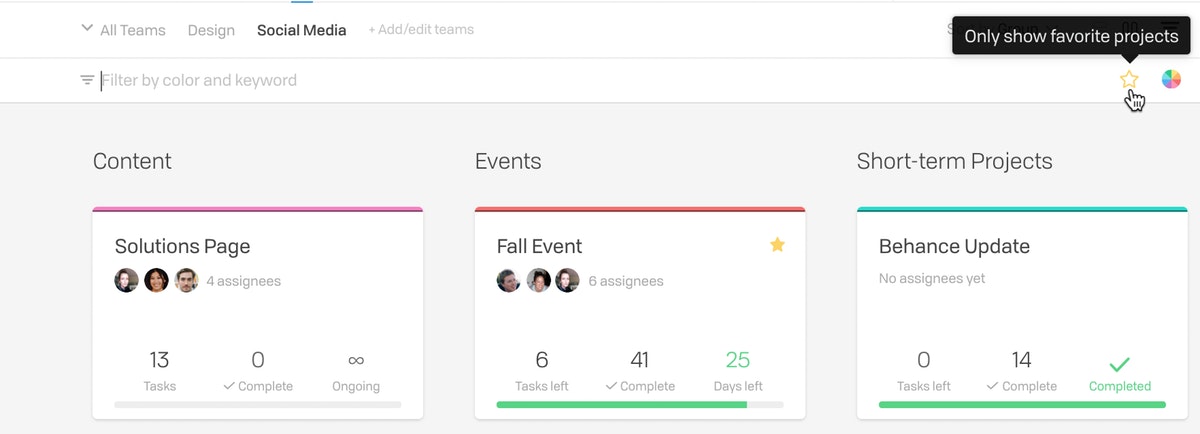This screenshot has width=1200, height=434.
Task: Click the green Completed checkmark on Behance Update
Action: tap(1120, 364)
